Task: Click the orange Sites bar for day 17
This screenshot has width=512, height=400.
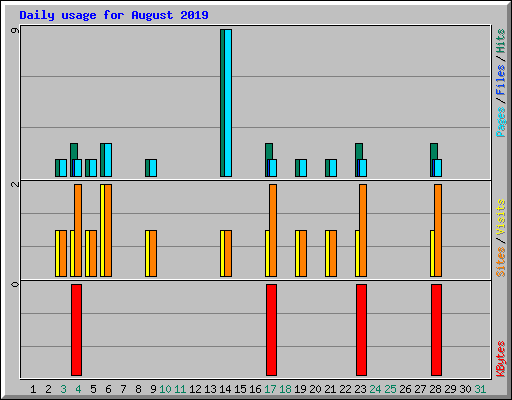Action: coord(273,230)
